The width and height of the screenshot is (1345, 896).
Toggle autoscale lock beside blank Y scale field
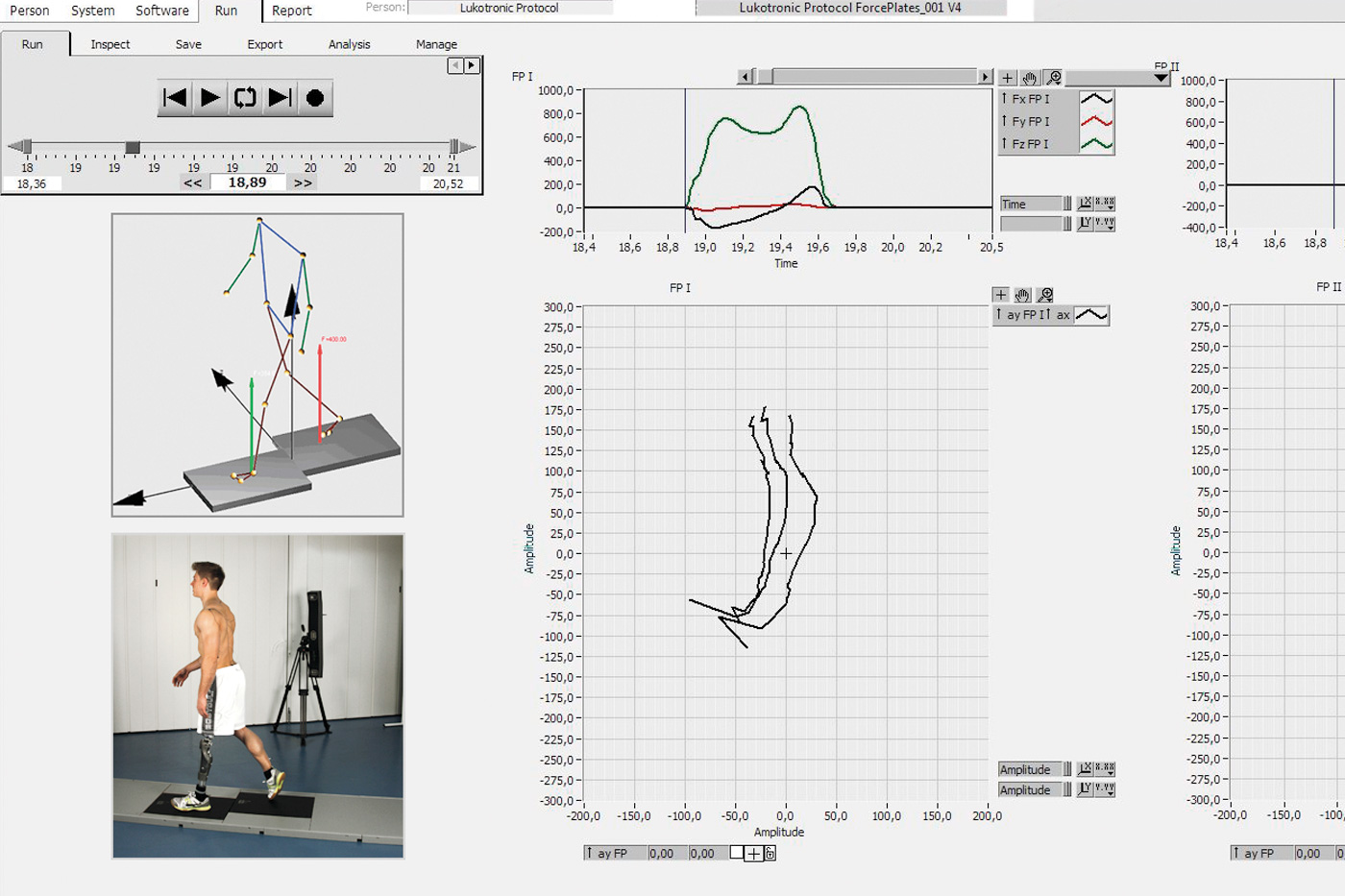[1067, 224]
